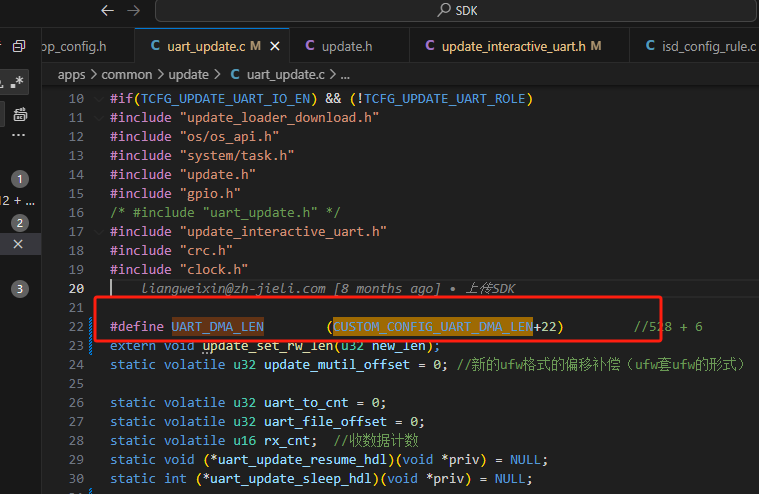Open the apps breadcrumb
759x494 pixels.
tap(71, 75)
